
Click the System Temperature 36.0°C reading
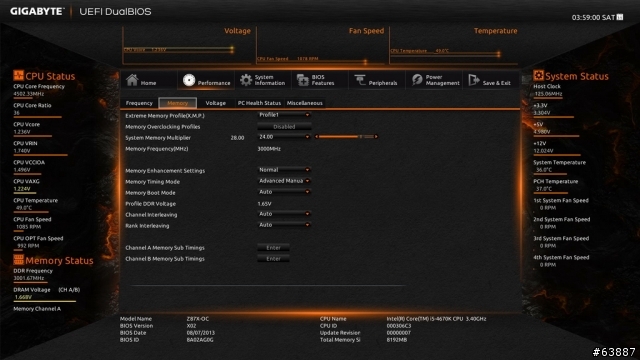[544, 170]
